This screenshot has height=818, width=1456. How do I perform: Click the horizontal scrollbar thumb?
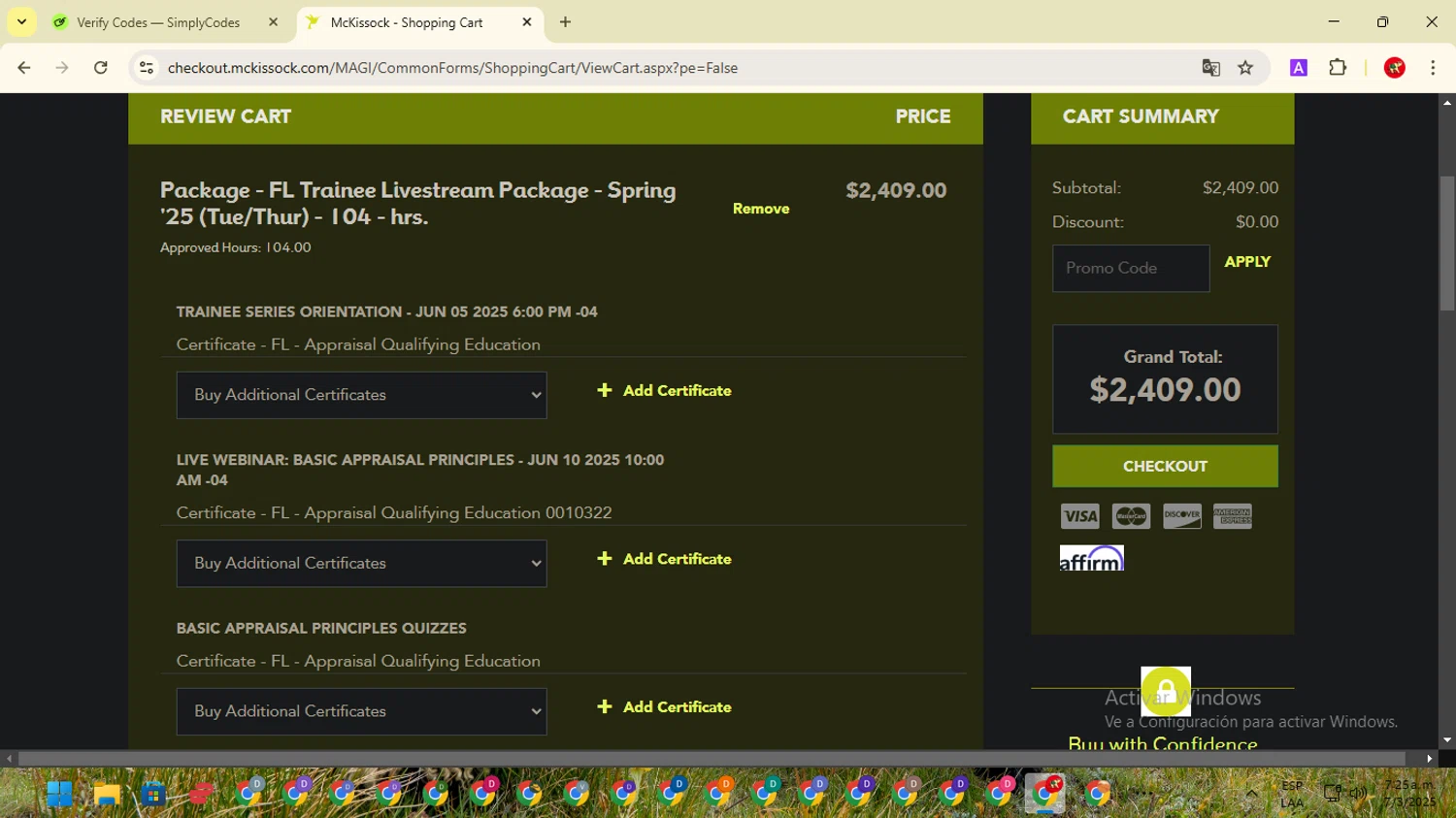point(711,758)
